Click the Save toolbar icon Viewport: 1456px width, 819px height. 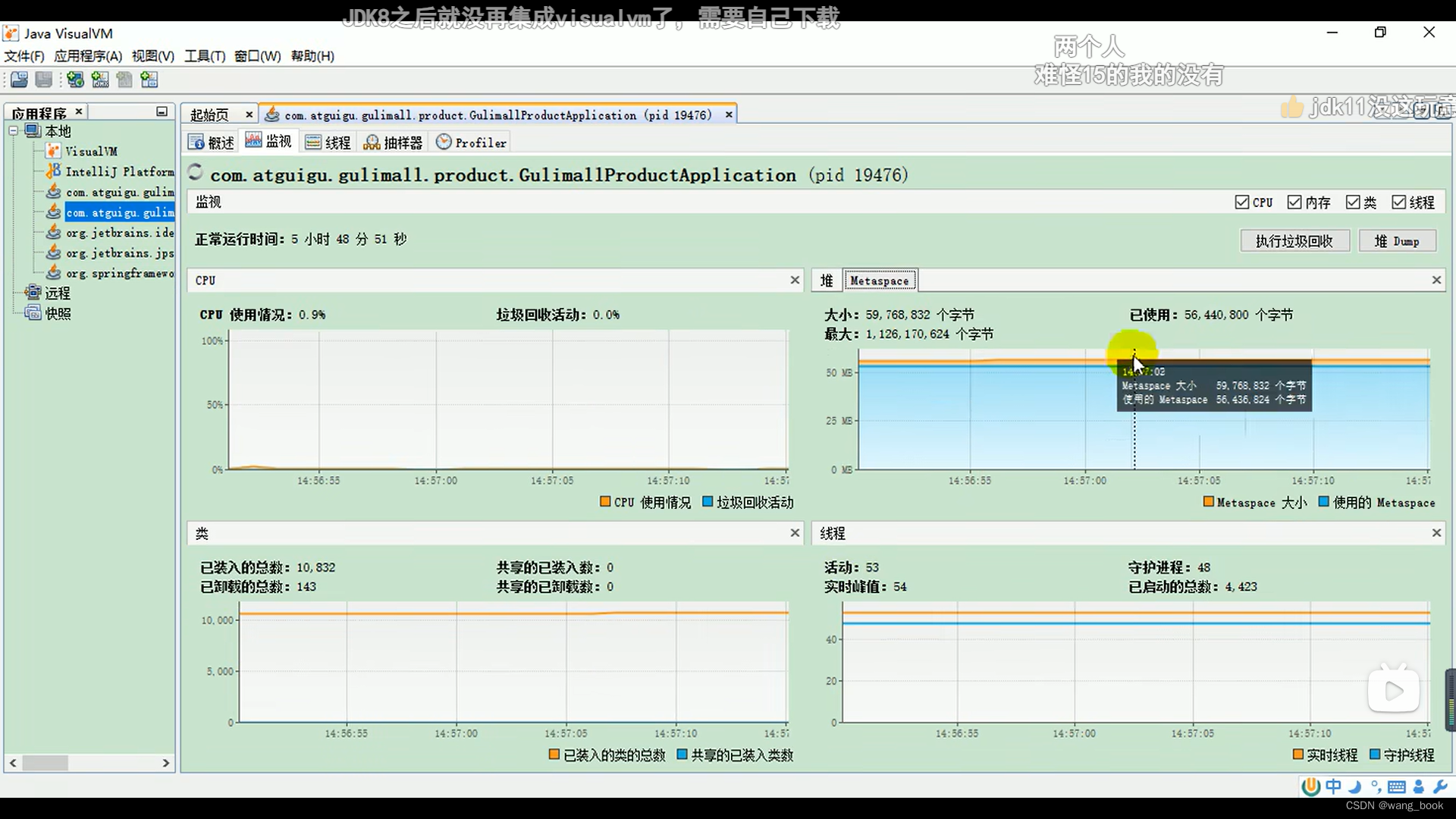[x=44, y=80]
